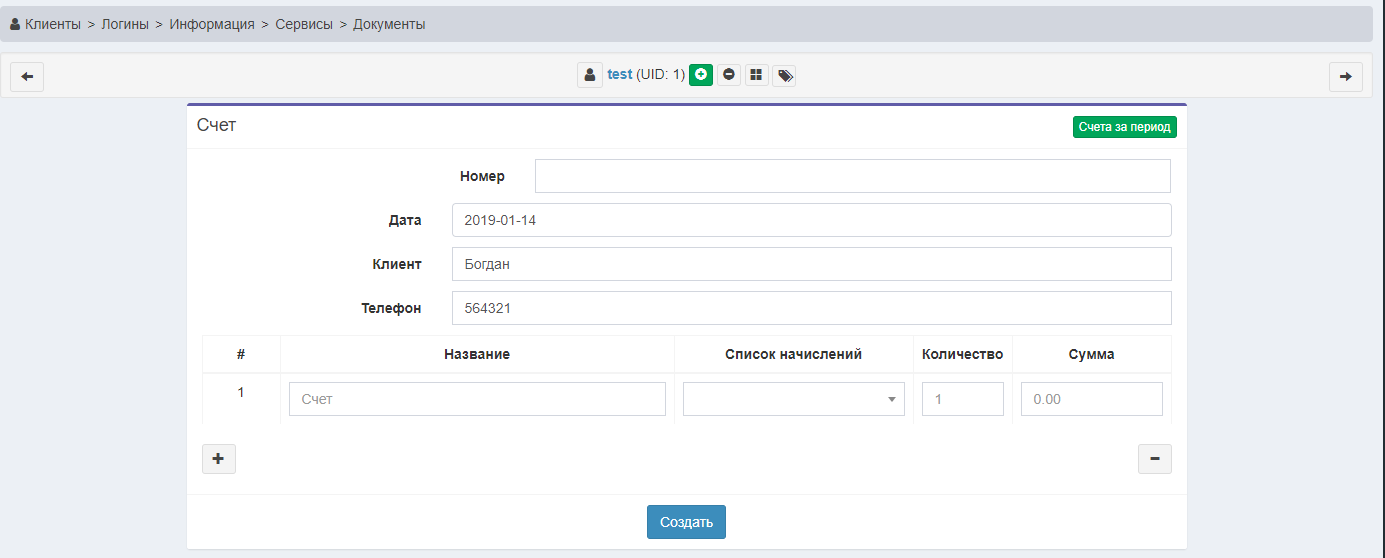The image size is (1385, 558).
Task: Click the tags icon next to UID
Action: (785, 75)
